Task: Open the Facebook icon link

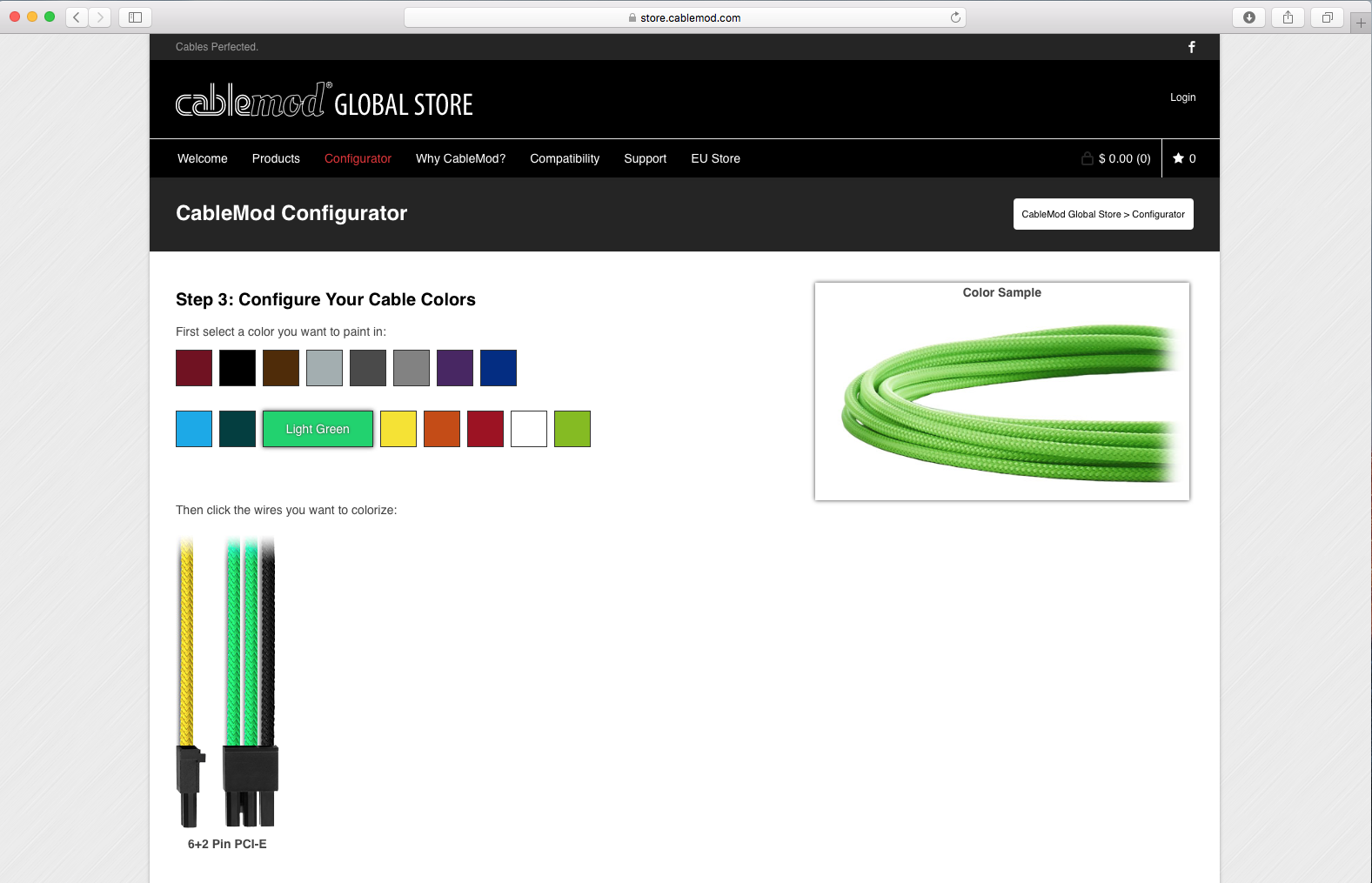Action: (1191, 47)
